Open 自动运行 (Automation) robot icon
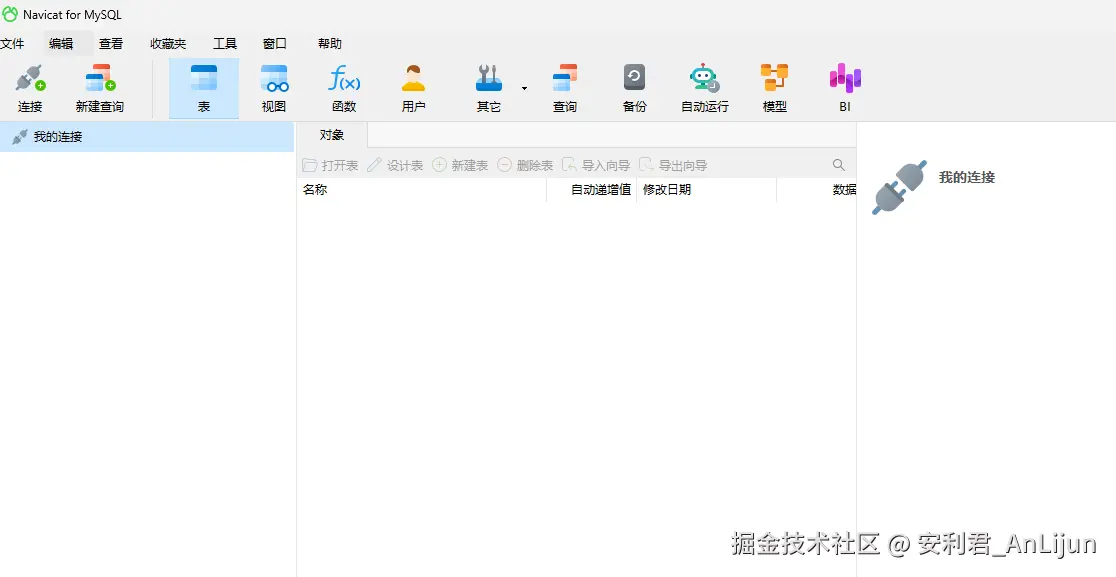This screenshot has width=1116, height=577. tap(705, 89)
